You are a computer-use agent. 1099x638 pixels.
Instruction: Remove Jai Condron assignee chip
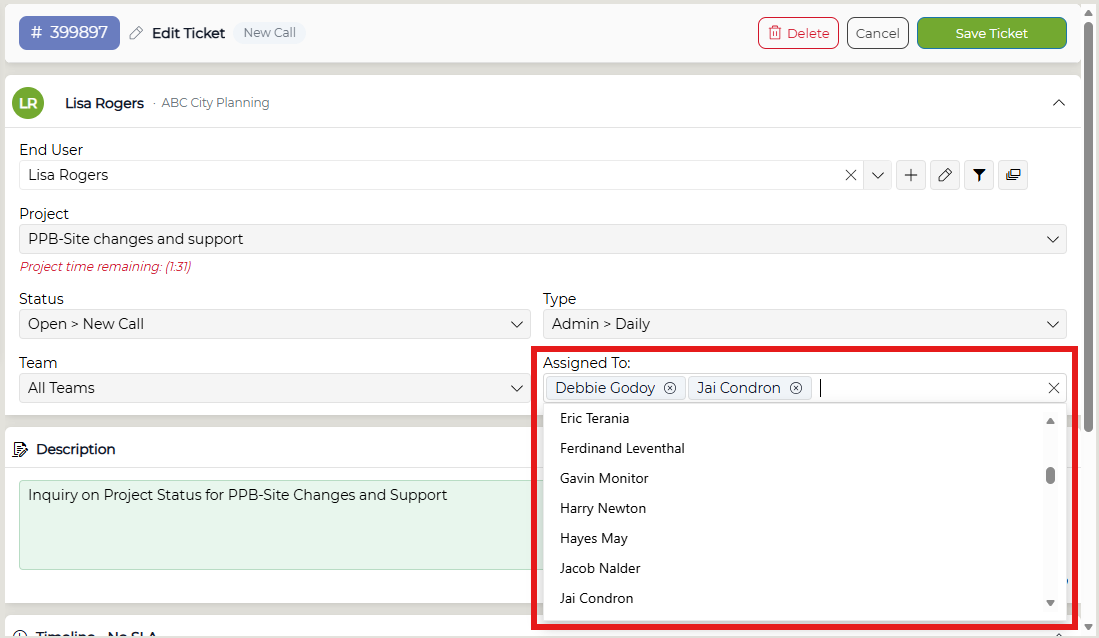796,388
